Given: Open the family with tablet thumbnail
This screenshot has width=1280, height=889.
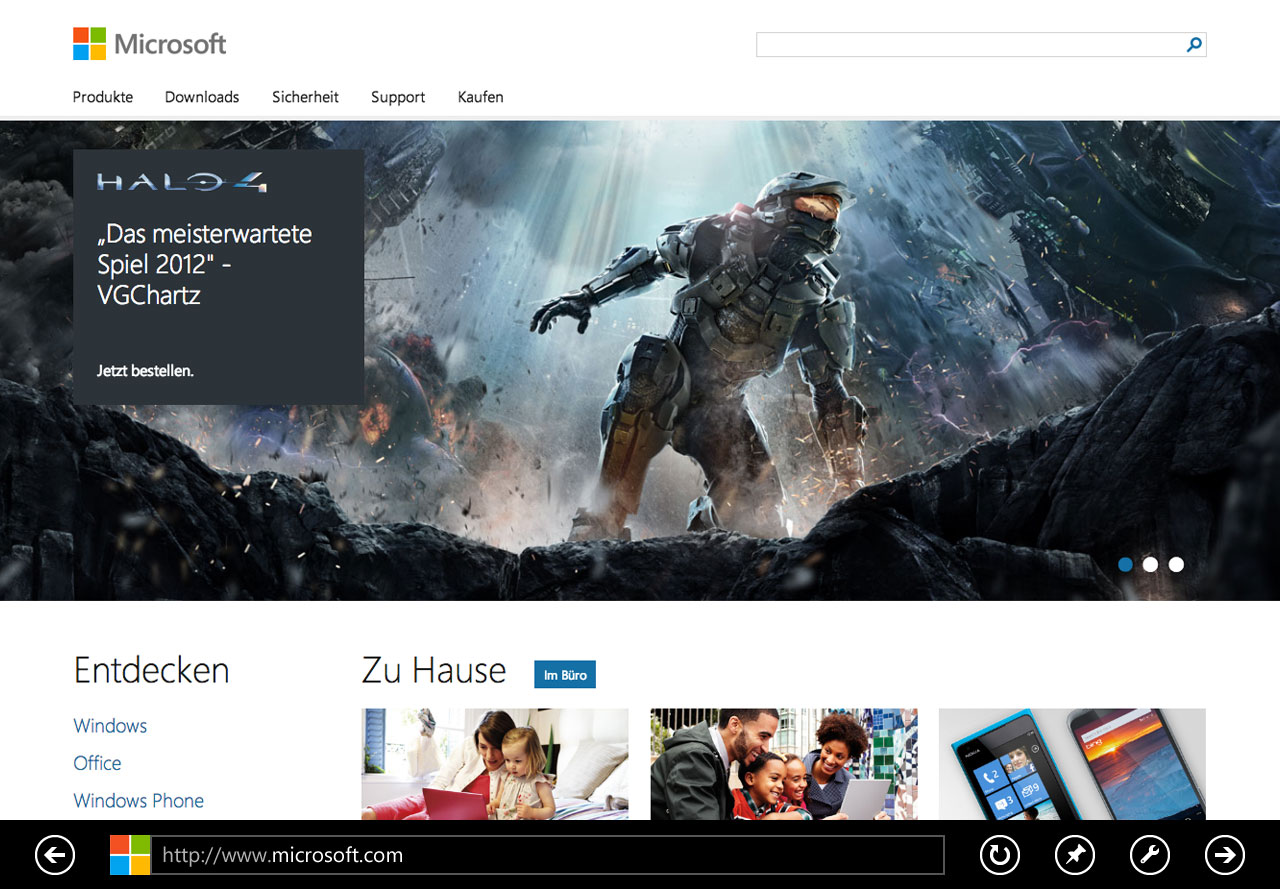Looking at the screenshot, I should pyautogui.click(x=784, y=764).
